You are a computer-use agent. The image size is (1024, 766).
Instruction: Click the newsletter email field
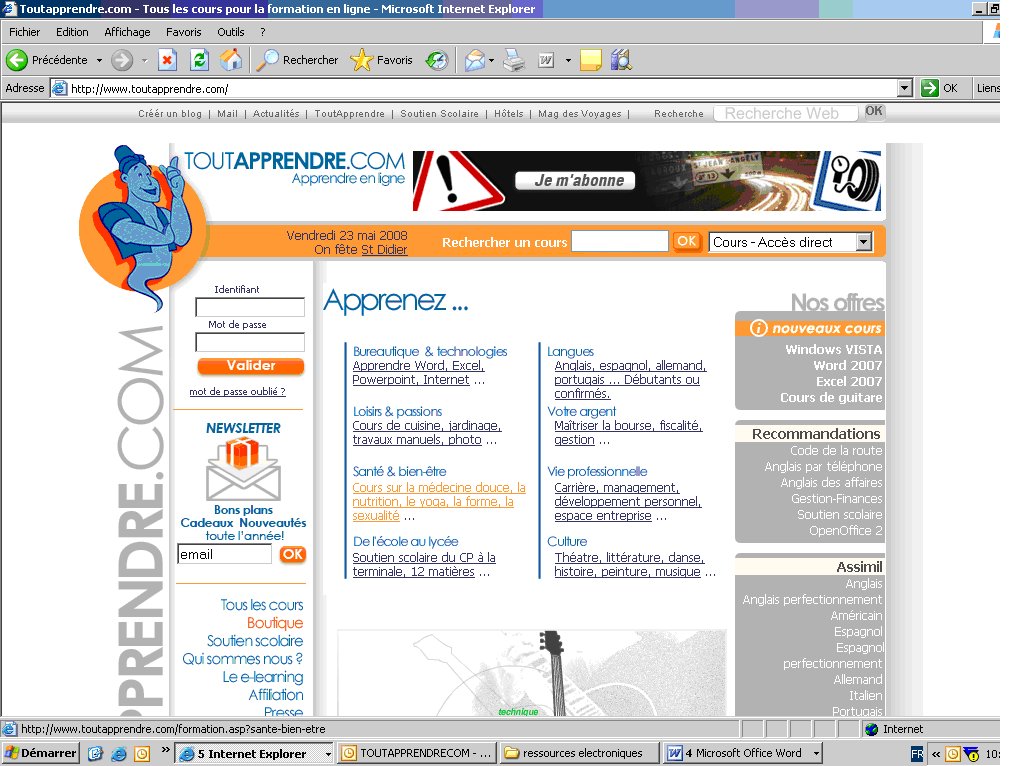coord(224,554)
